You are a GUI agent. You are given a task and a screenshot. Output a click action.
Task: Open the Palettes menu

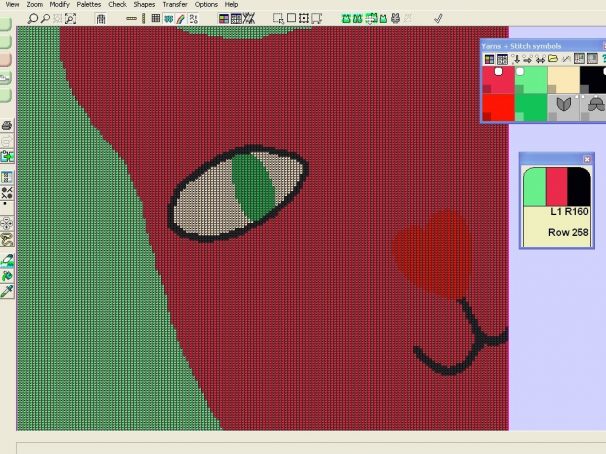[x=88, y=5]
